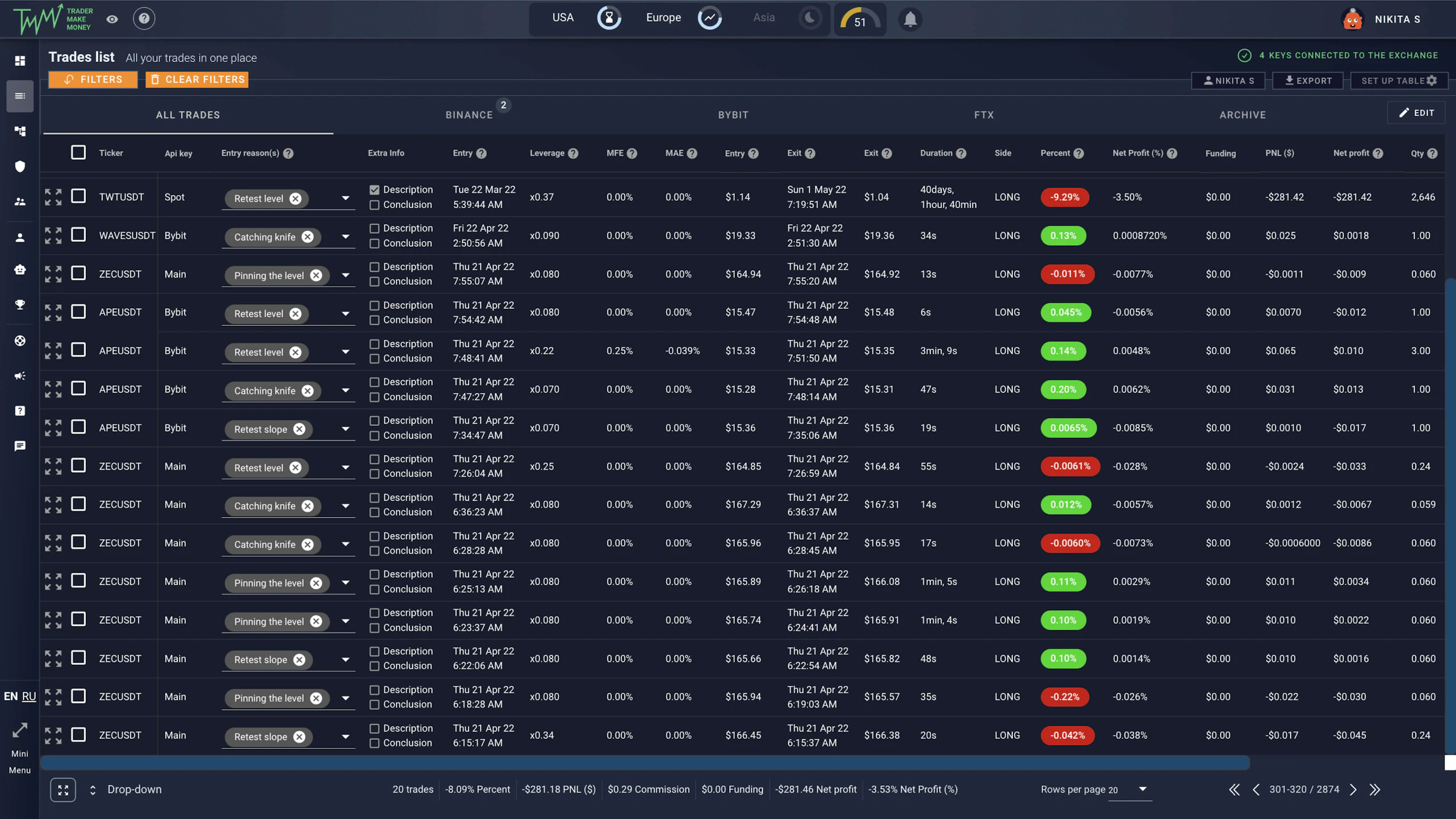The image size is (1456, 819).
Task: Open the chat messages icon in sidebar
Action: coord(20,446)
